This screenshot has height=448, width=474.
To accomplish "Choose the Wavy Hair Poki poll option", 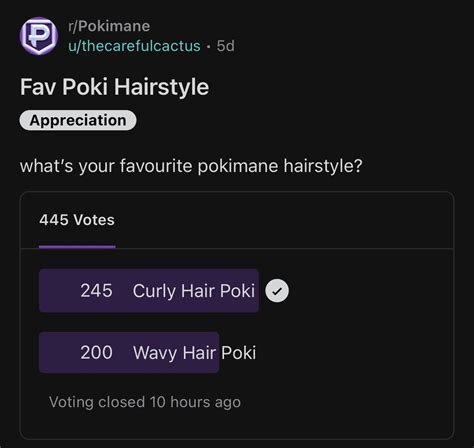I will [x=148, y=352].
